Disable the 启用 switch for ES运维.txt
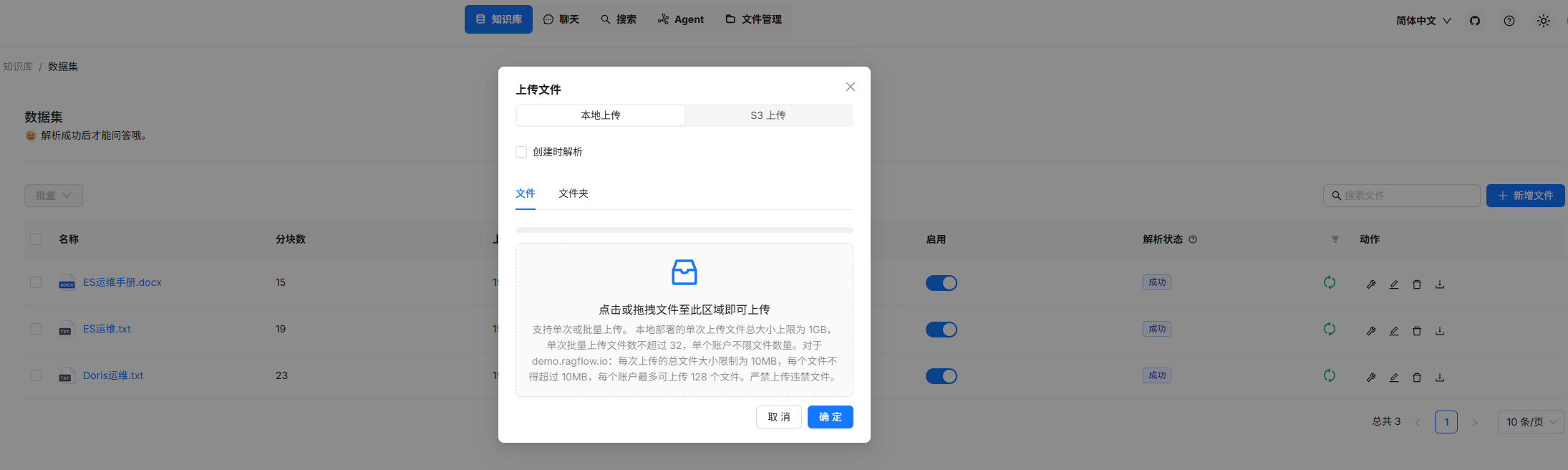The width and height of the screenshot is (1568, 470). click(x=942, y=330)
